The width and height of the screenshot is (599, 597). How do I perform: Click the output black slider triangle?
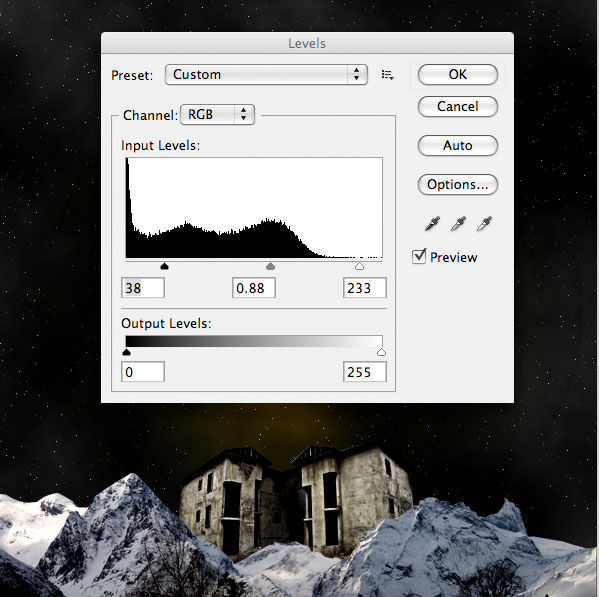[127, 352]
